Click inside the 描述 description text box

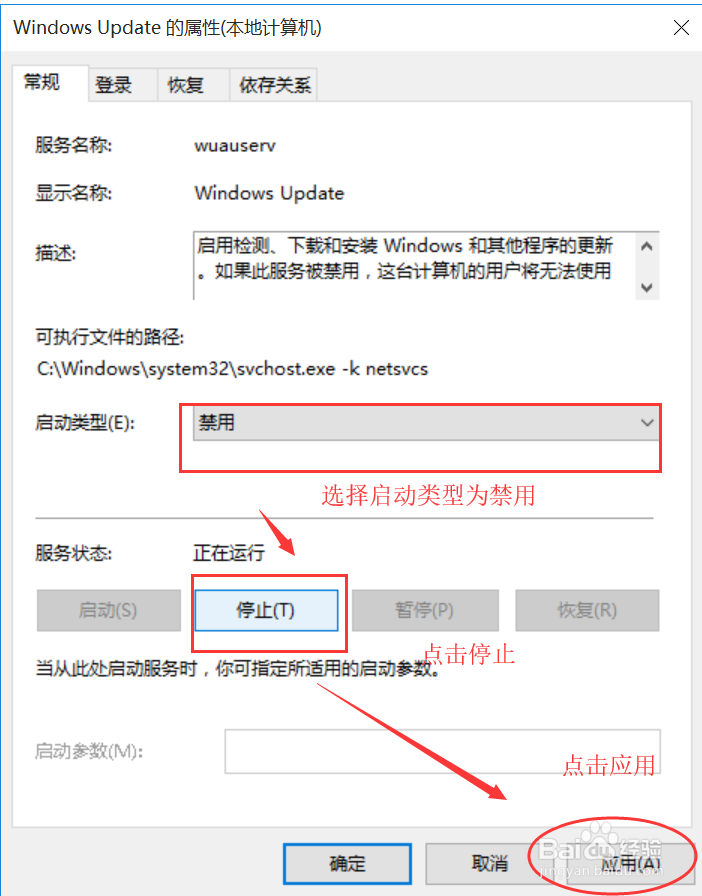tap(414, 266)
